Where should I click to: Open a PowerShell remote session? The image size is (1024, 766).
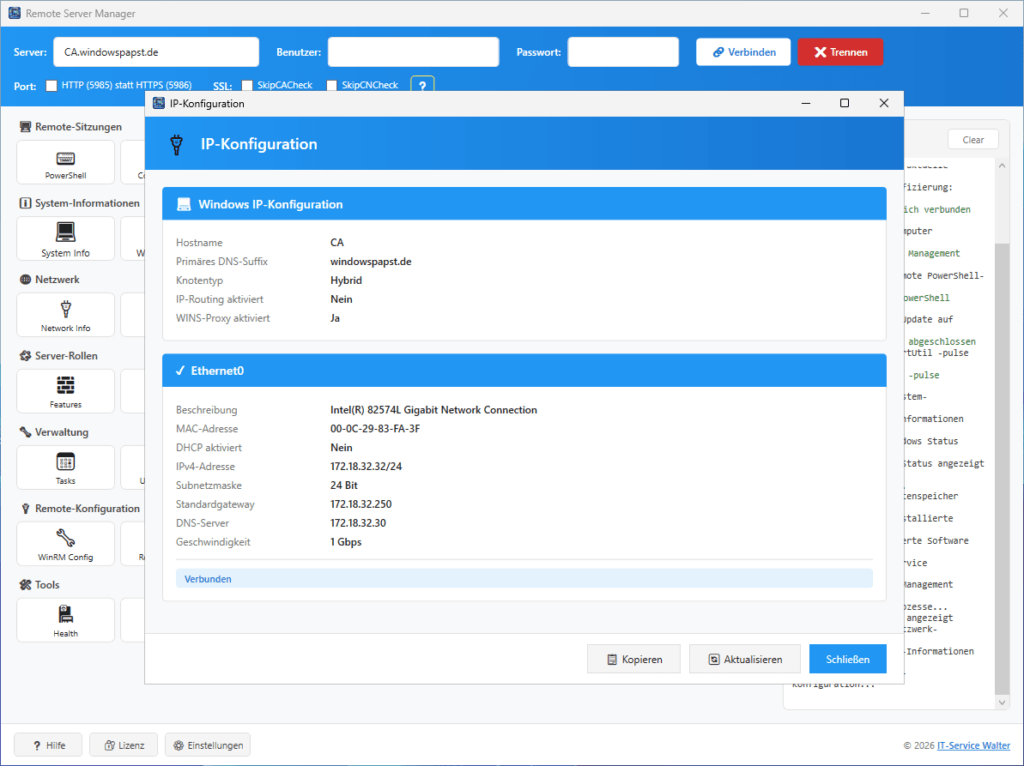64,162
